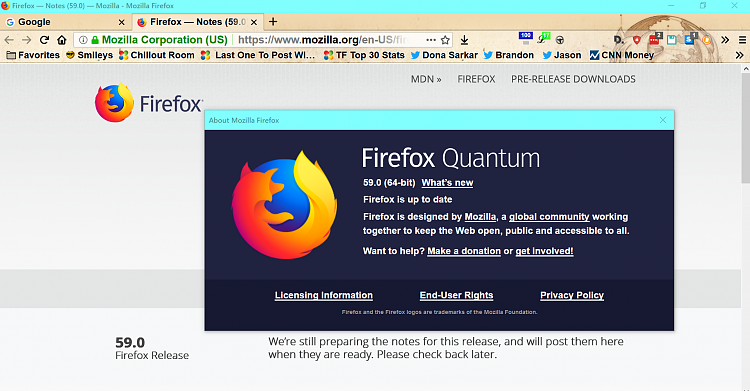
Task: Open Privacy Policy link
Action: click(572, 295)
